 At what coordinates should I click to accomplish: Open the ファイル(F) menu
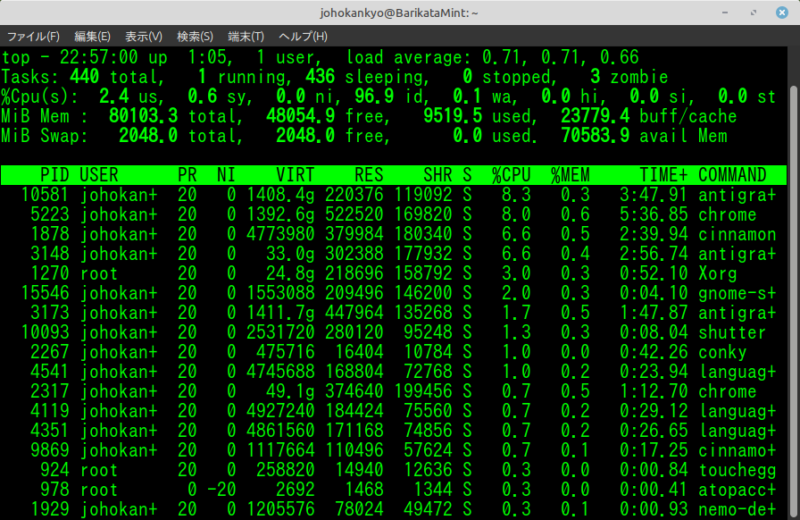[33, 37]
